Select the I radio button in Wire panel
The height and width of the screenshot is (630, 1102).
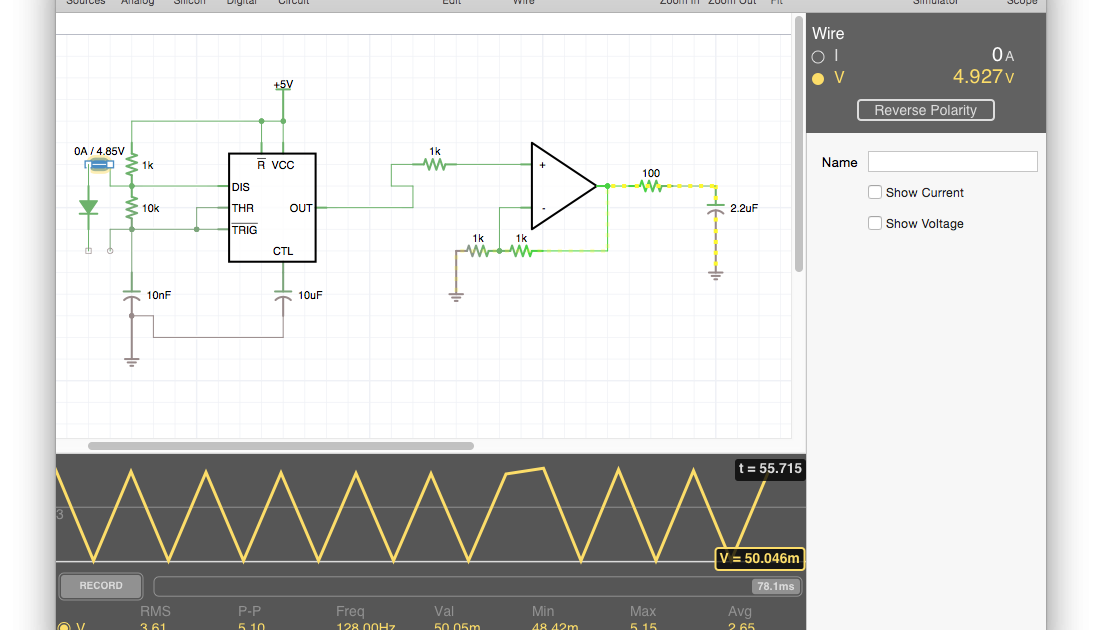click(817, 56)
